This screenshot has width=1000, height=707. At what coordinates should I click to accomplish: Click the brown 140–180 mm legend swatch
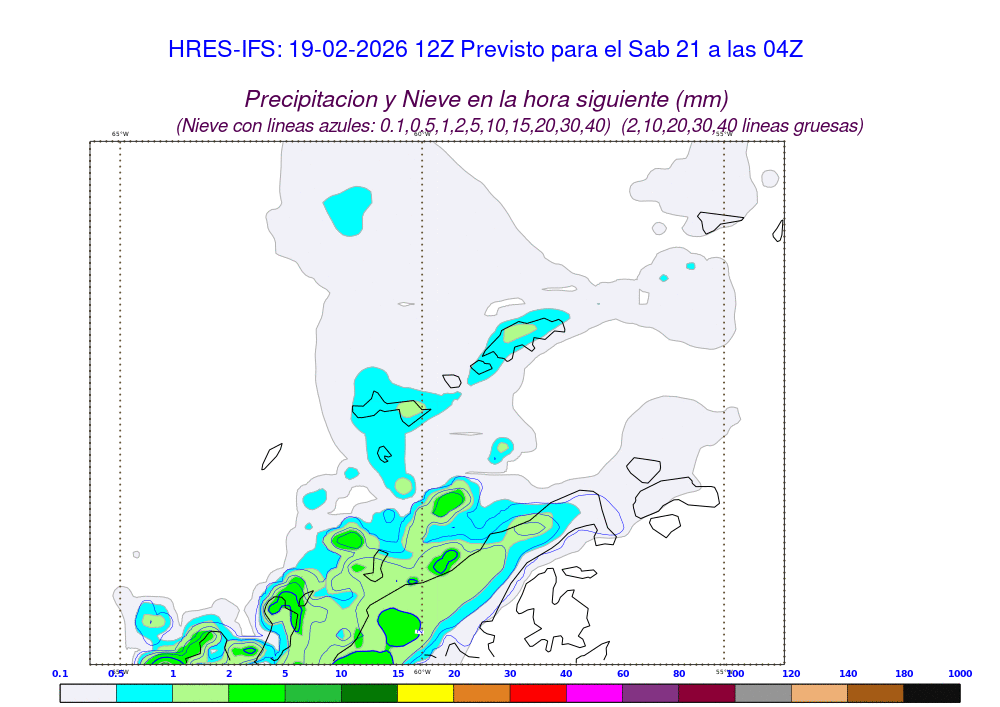point(876,692)
